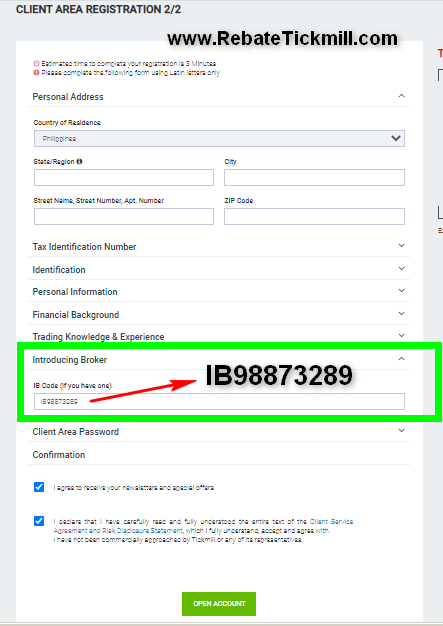Screen dimensions: 443x626
Task: Collapse the Personal Address section chevron
Action: tap(401, 96)
